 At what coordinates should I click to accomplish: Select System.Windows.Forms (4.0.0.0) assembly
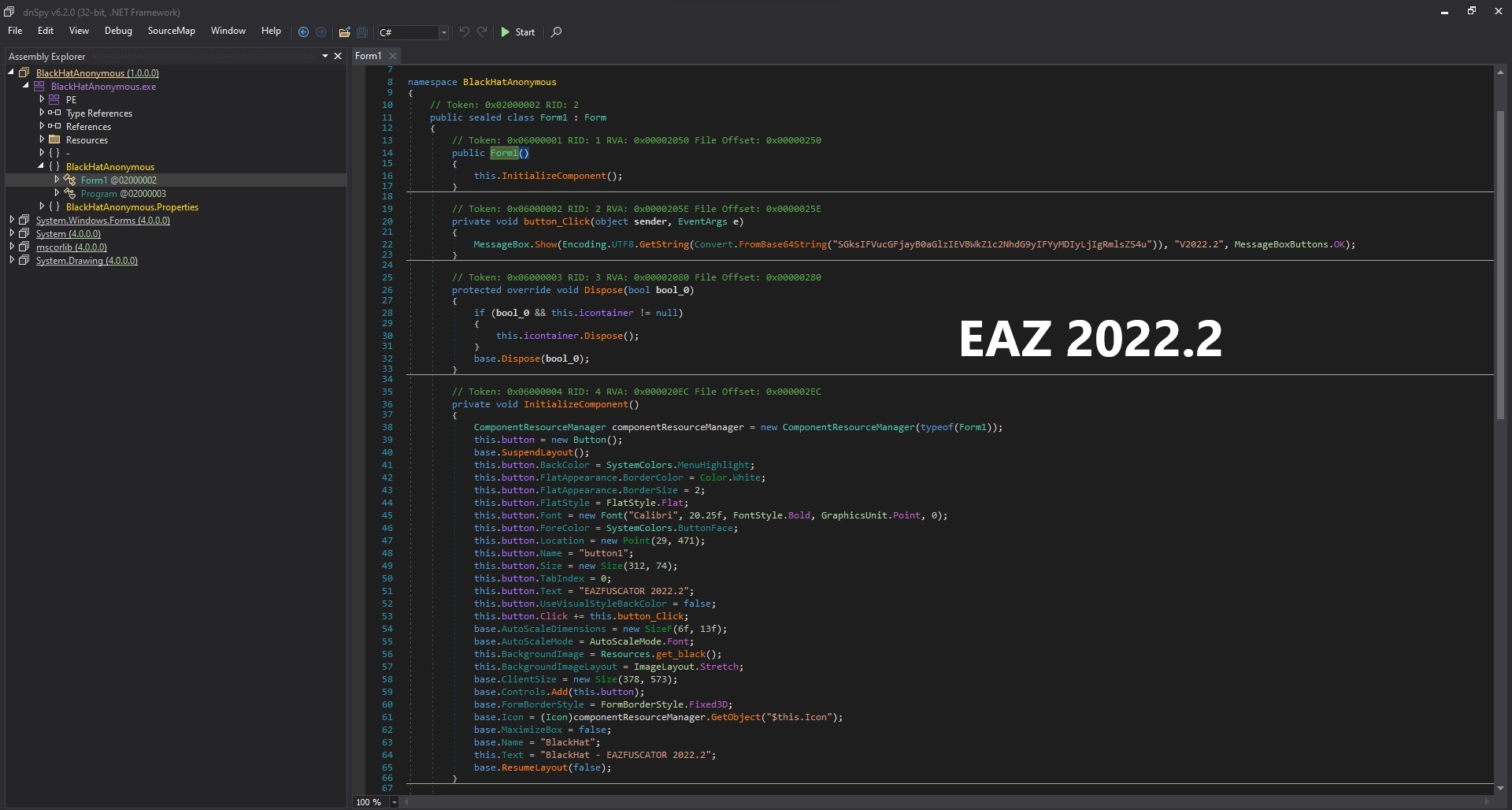pos(103,221)
